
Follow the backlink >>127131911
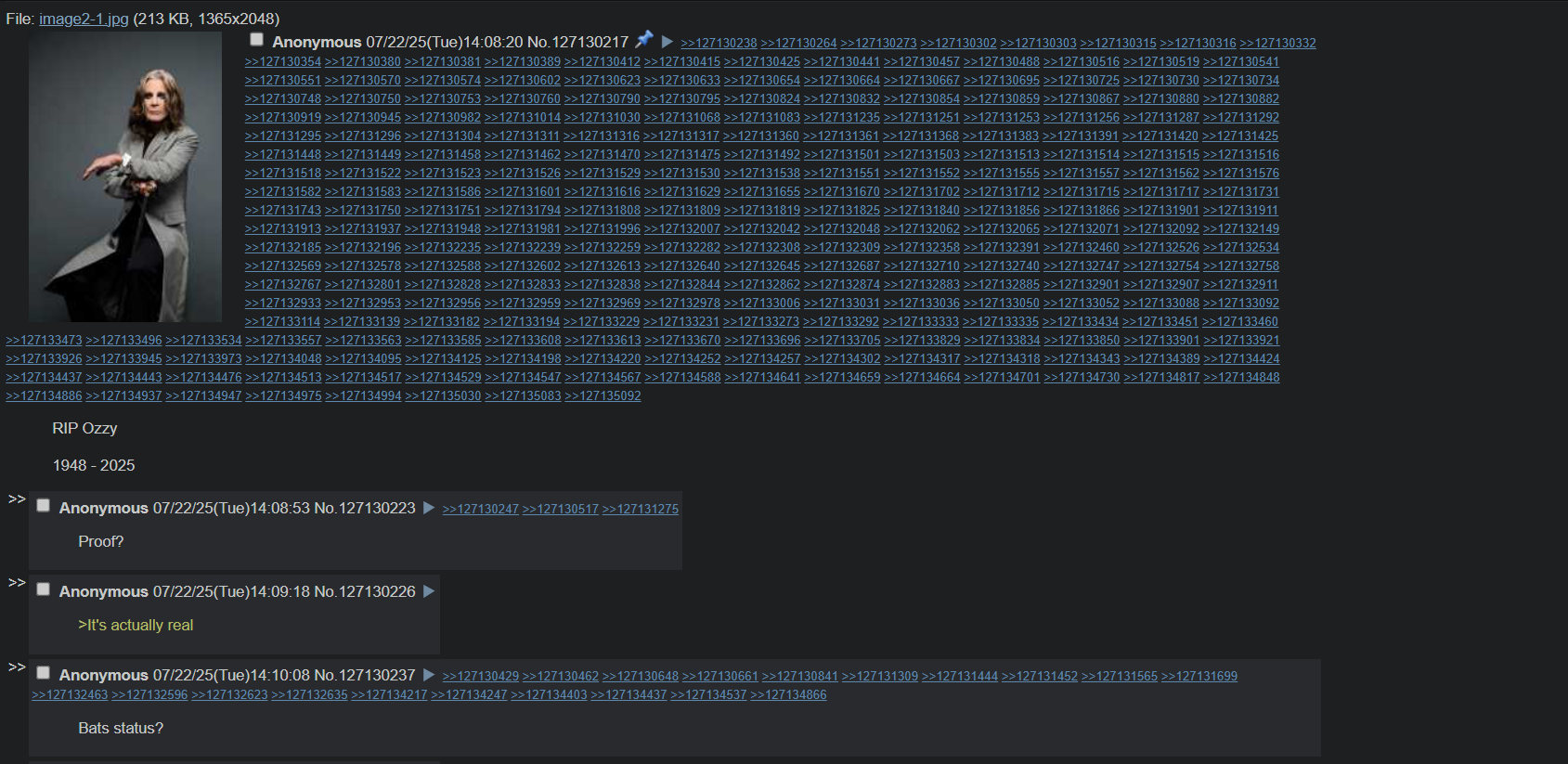[1241, 211]
